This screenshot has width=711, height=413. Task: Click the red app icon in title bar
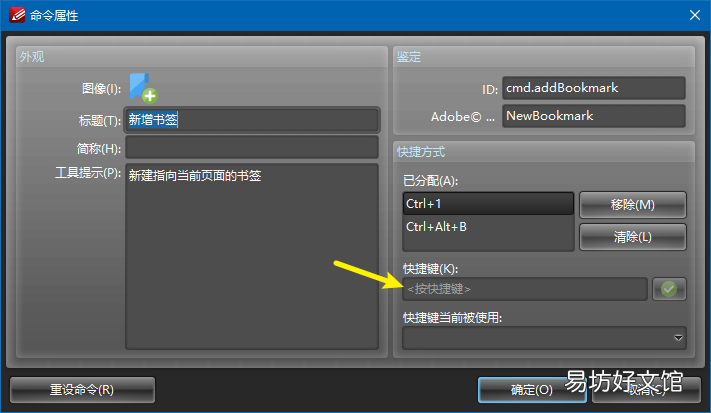click(17, 15)
